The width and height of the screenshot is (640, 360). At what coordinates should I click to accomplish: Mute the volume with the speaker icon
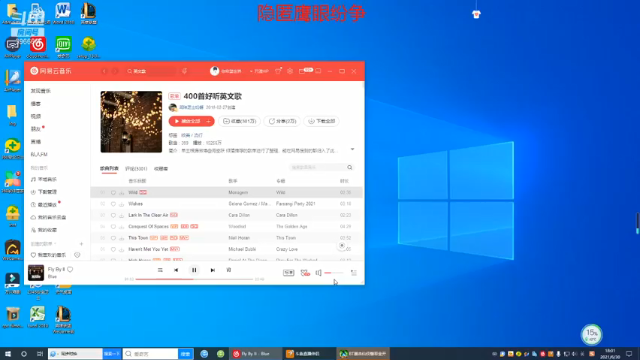(318, 273)
